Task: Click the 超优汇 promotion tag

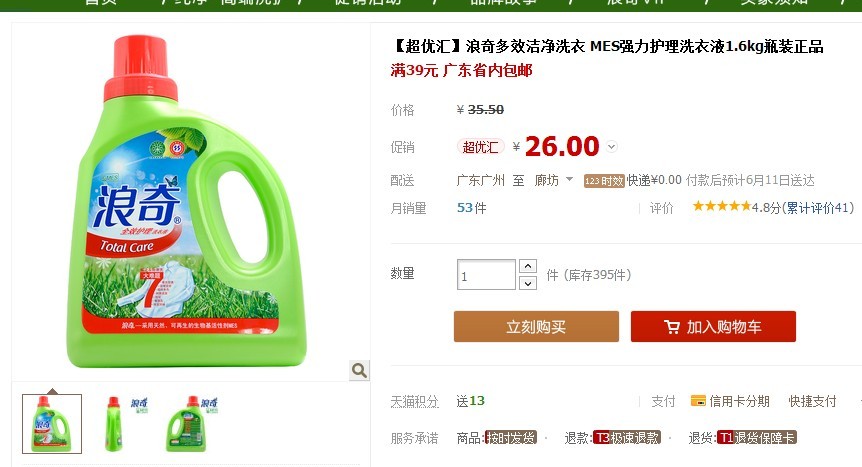Action: (x=480, y=147)
